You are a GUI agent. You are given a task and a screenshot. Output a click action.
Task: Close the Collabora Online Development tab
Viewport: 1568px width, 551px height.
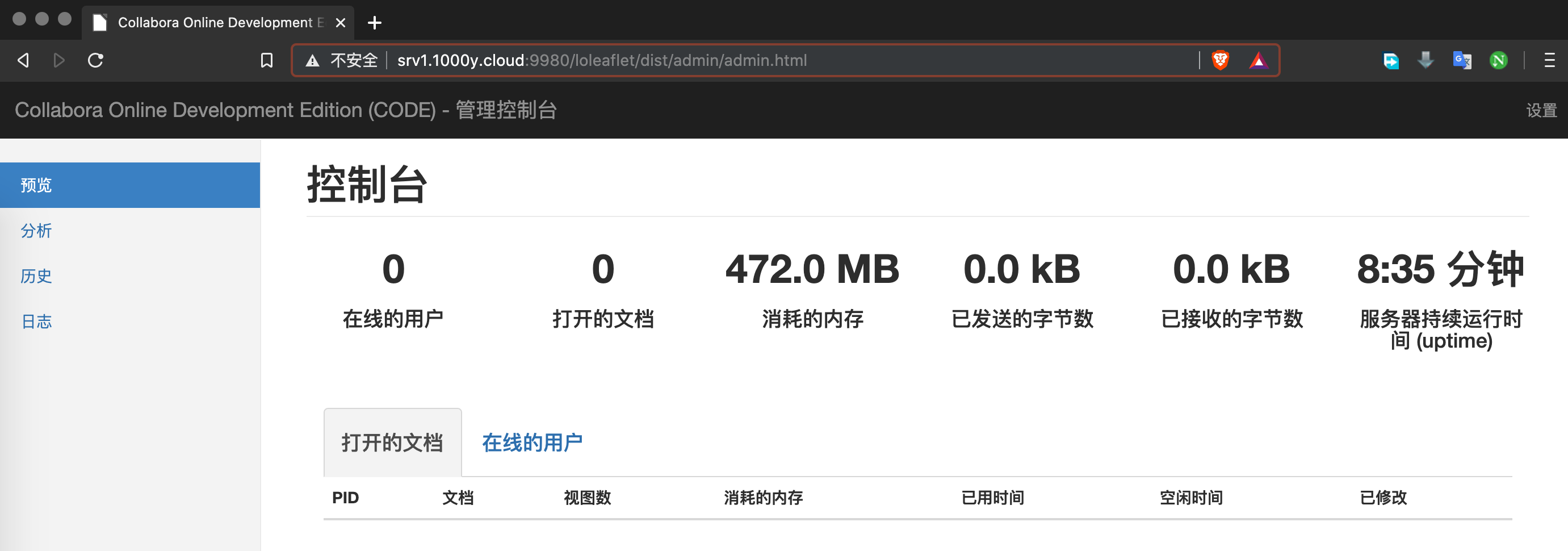tap(341, 23)
